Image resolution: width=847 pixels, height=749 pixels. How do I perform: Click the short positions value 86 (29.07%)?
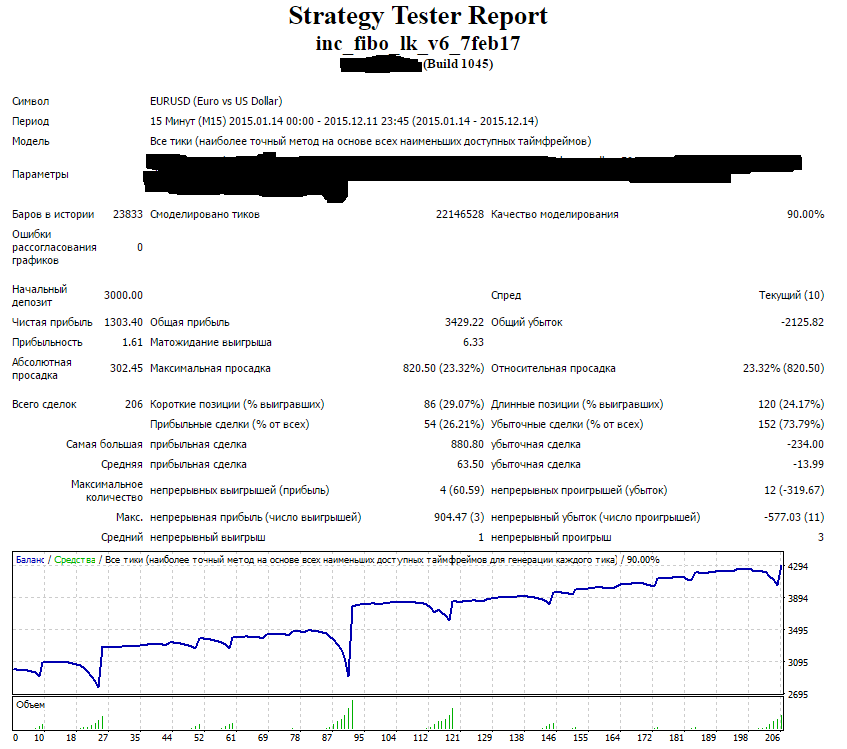click(454, 404)
